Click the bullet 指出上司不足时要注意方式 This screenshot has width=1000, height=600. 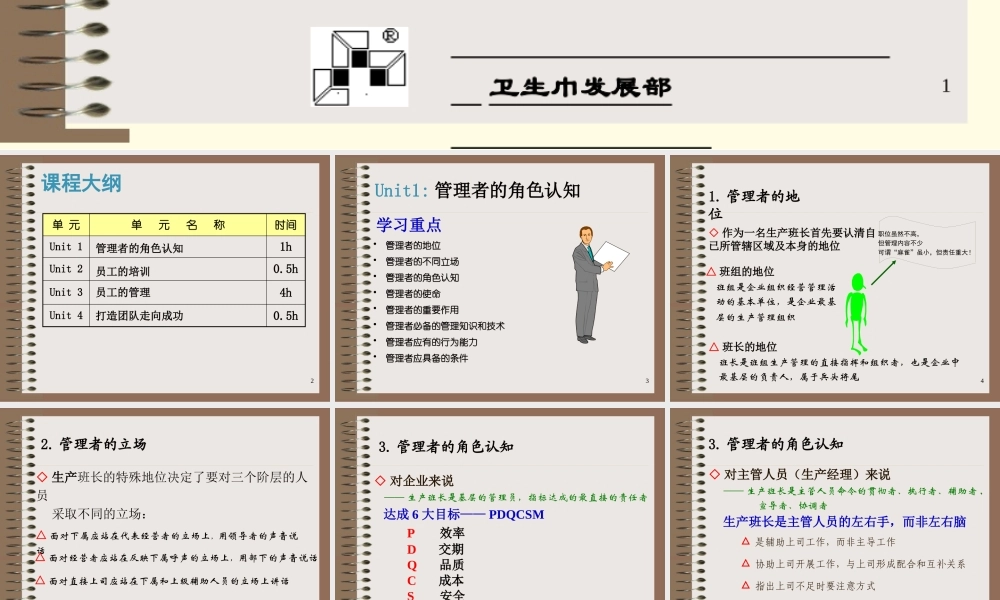(x=815, y=586)
